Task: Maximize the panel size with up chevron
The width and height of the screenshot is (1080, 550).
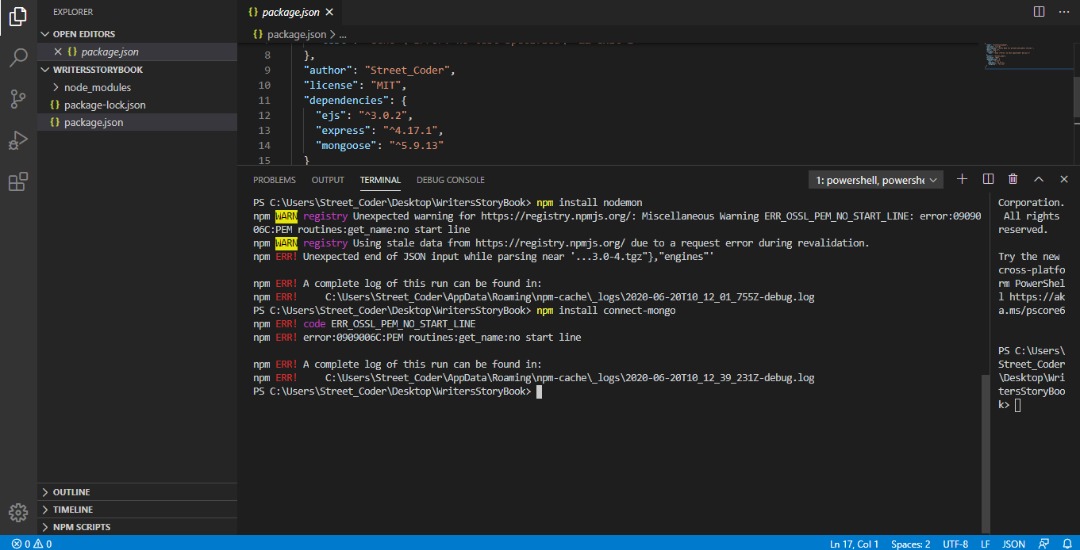Action: 1038,179
